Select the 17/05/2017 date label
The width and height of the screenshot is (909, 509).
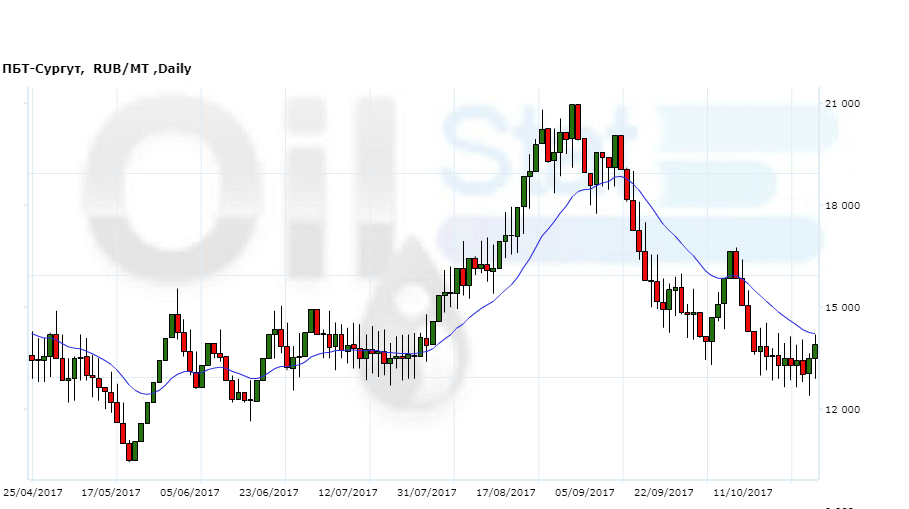111,493
